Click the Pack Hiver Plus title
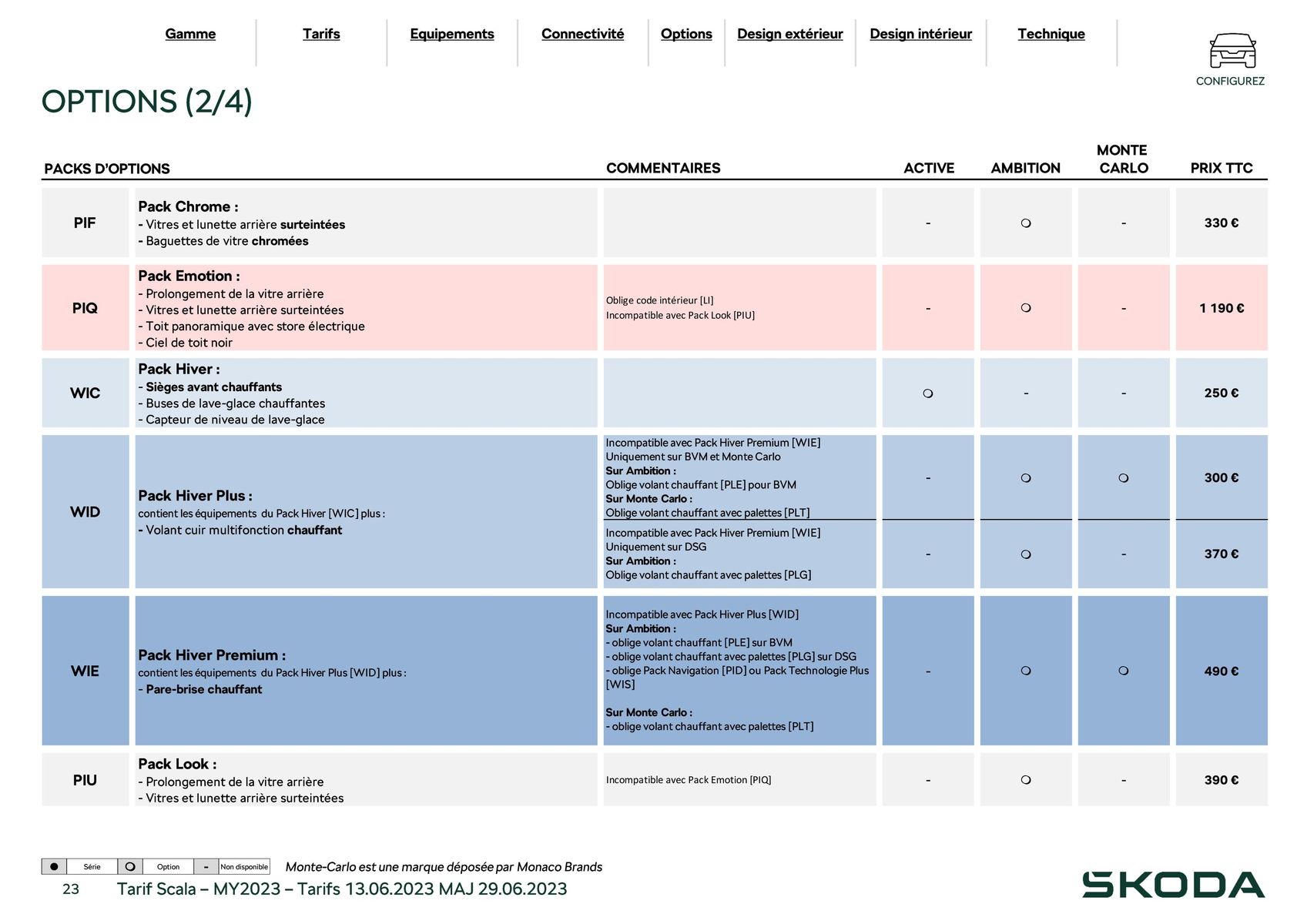The width and height of the screenshot is (1307, 924). [195, 496]
